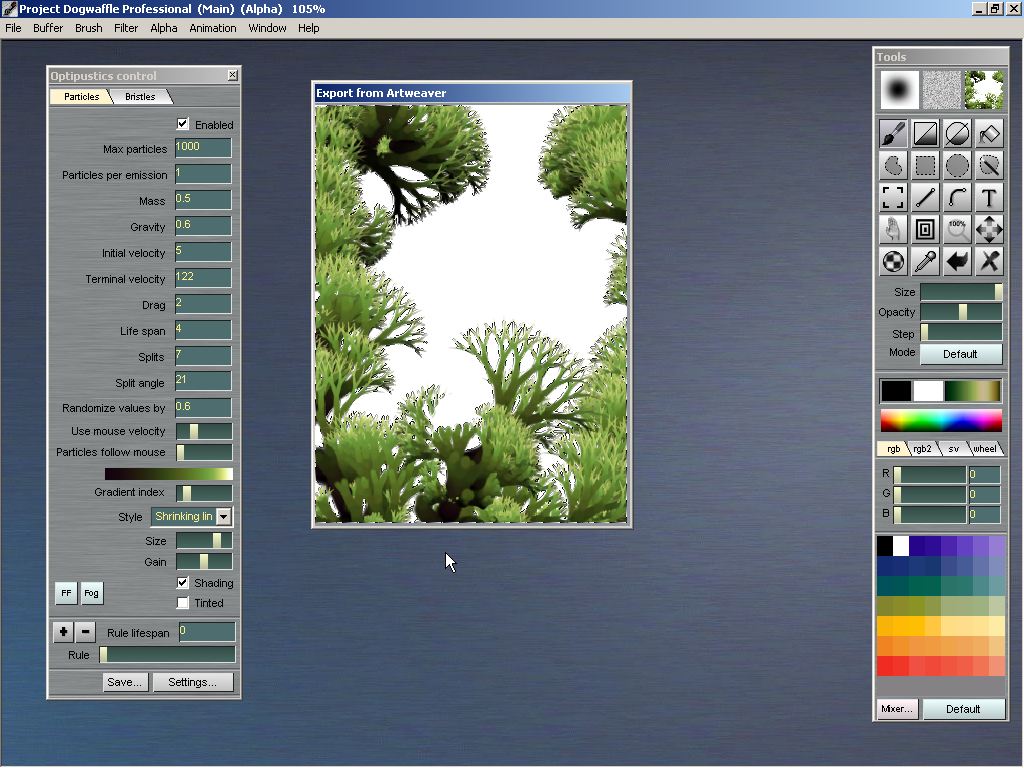Click the Settings... button
Screen dimensions: 1024x768
[x=192, y=682]
